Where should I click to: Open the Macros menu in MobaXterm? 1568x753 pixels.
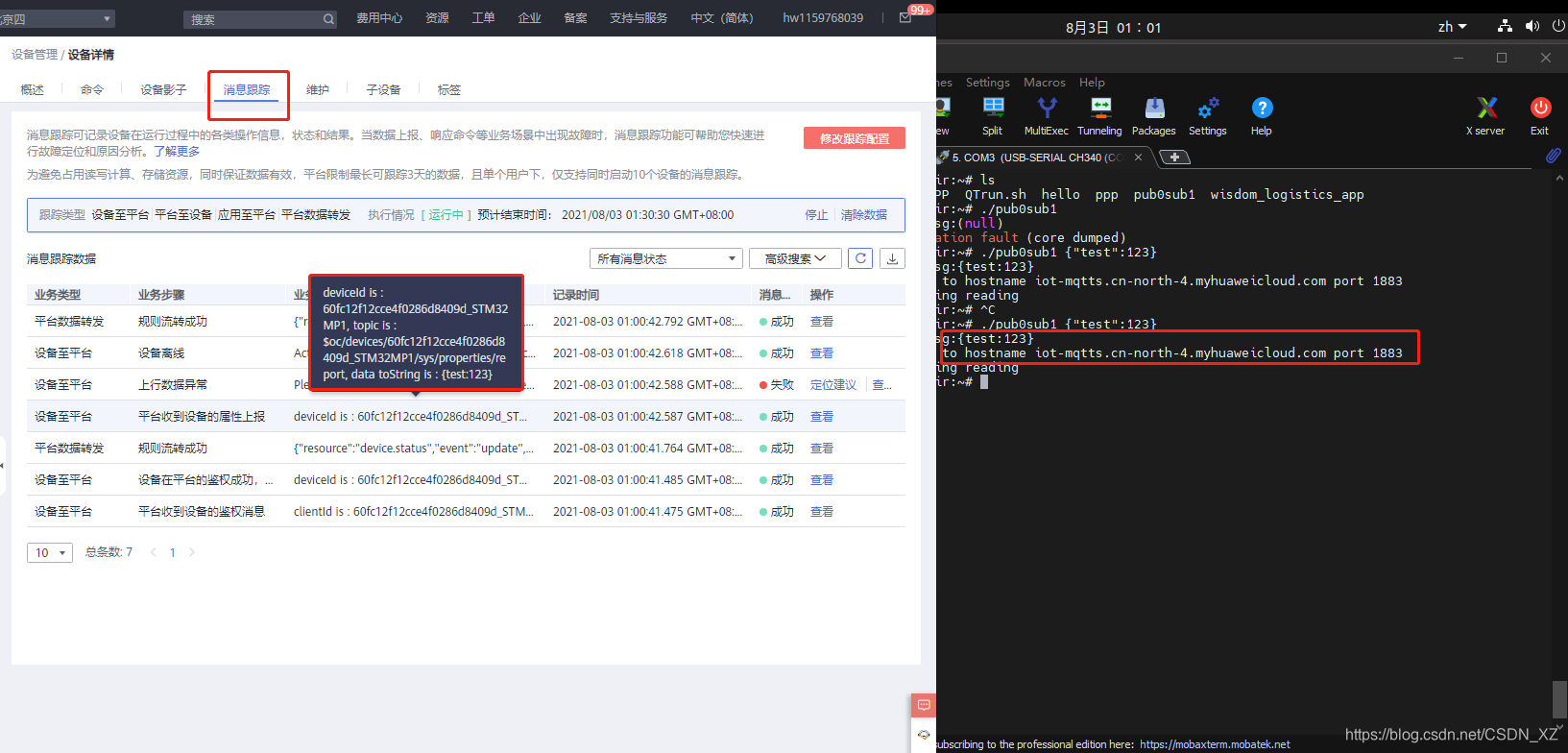point(1045,83)
